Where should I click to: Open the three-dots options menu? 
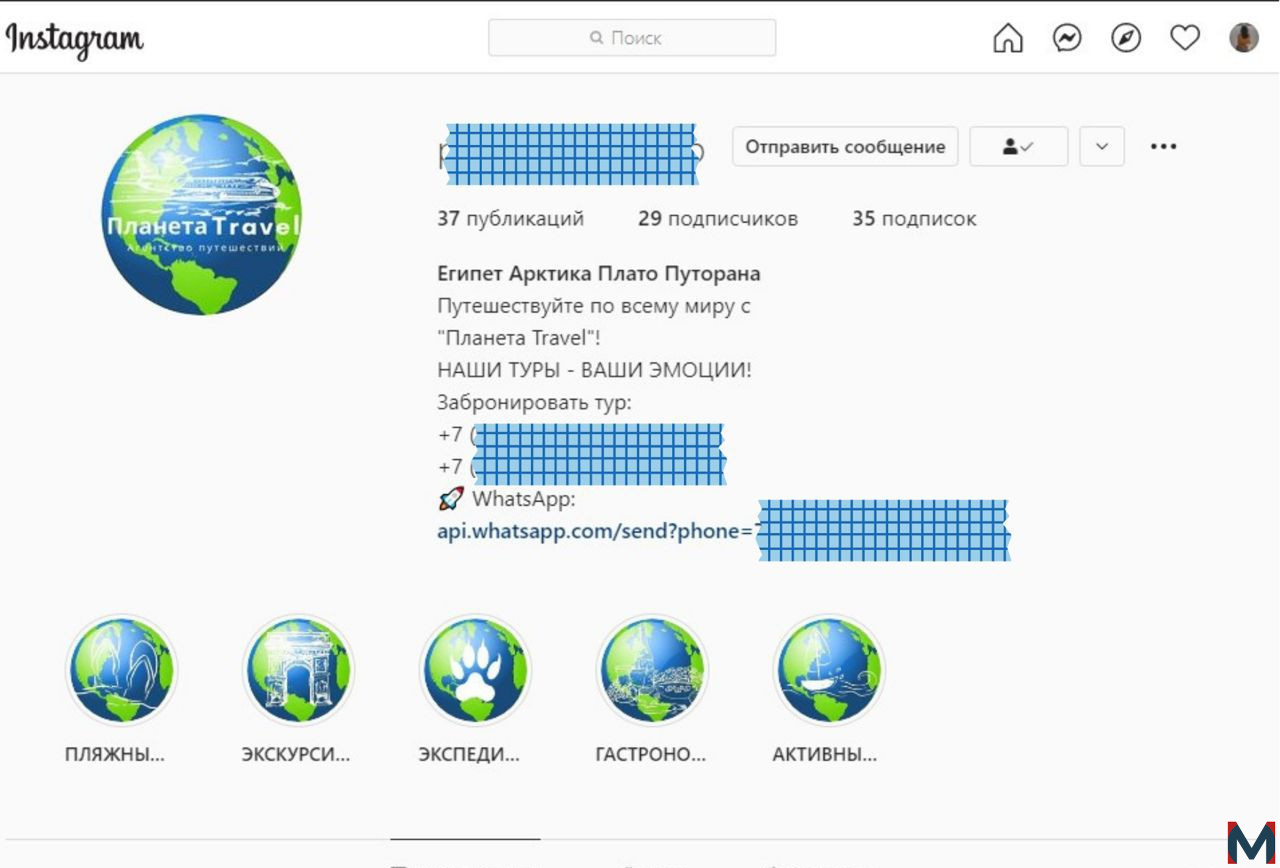[x=1163, y=146]
